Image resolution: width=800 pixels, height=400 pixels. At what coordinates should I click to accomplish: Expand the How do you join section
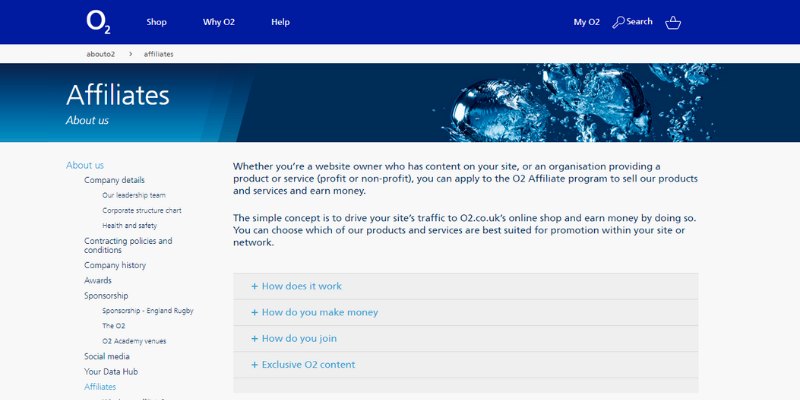point(466,338)
